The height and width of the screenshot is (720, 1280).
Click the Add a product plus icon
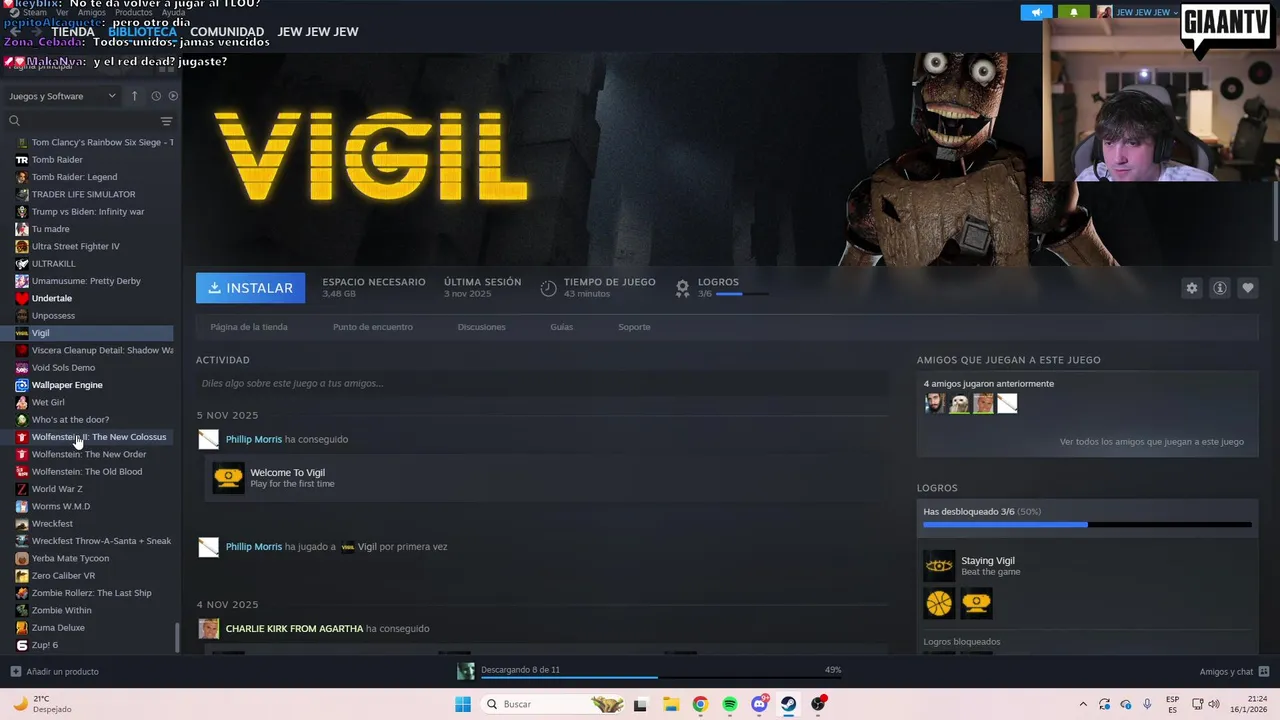15,671
